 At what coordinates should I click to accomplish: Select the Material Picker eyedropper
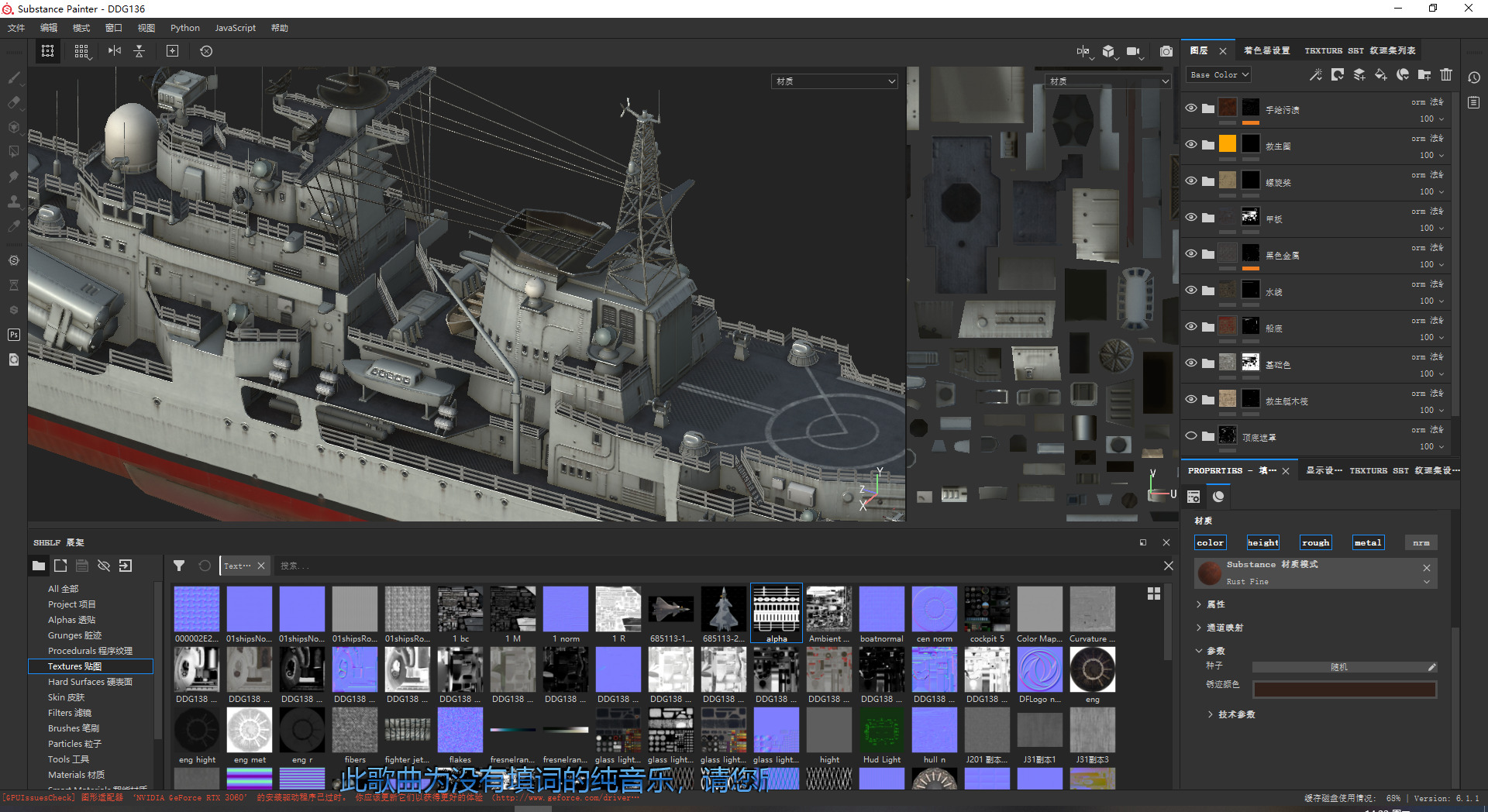[x=14, y=226]
